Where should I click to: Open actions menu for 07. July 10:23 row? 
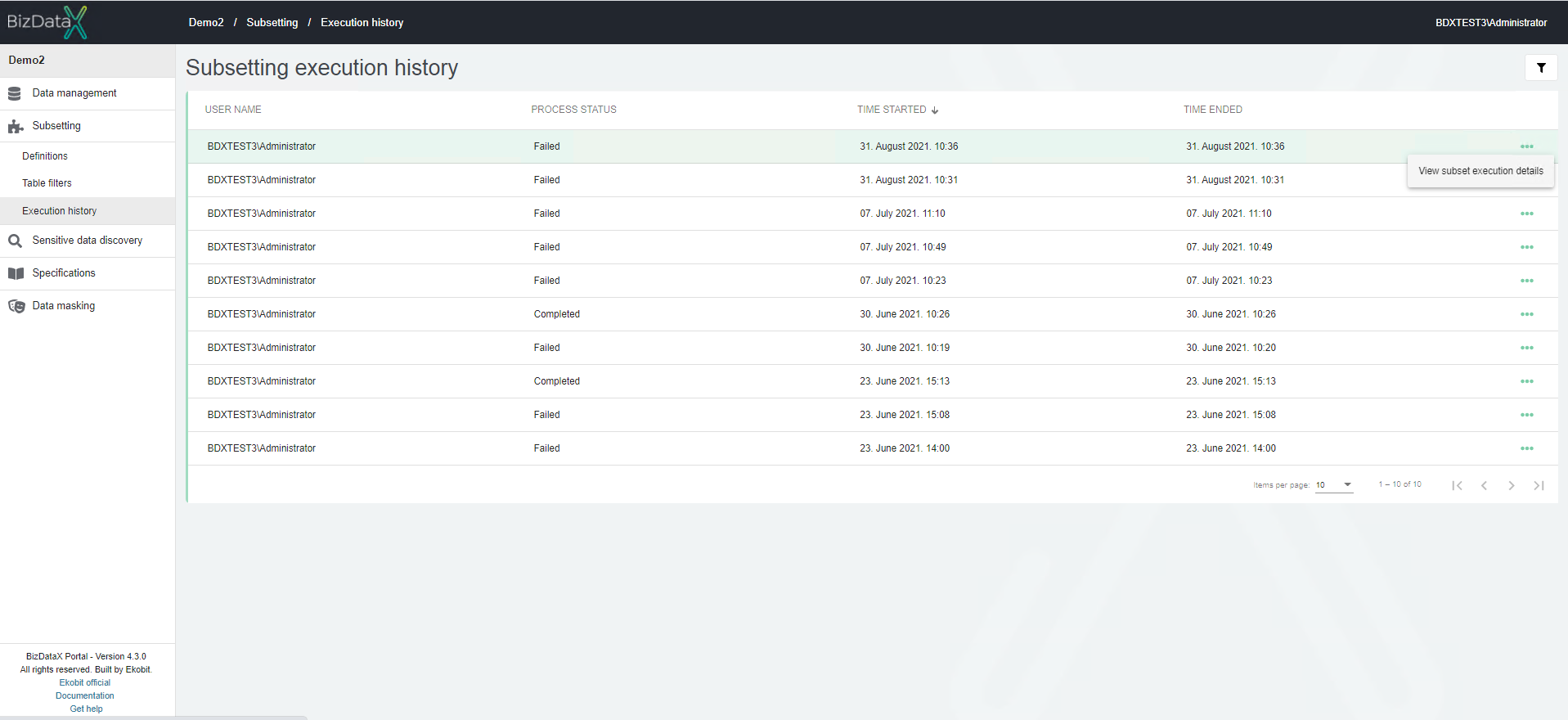coord(1527,281)
